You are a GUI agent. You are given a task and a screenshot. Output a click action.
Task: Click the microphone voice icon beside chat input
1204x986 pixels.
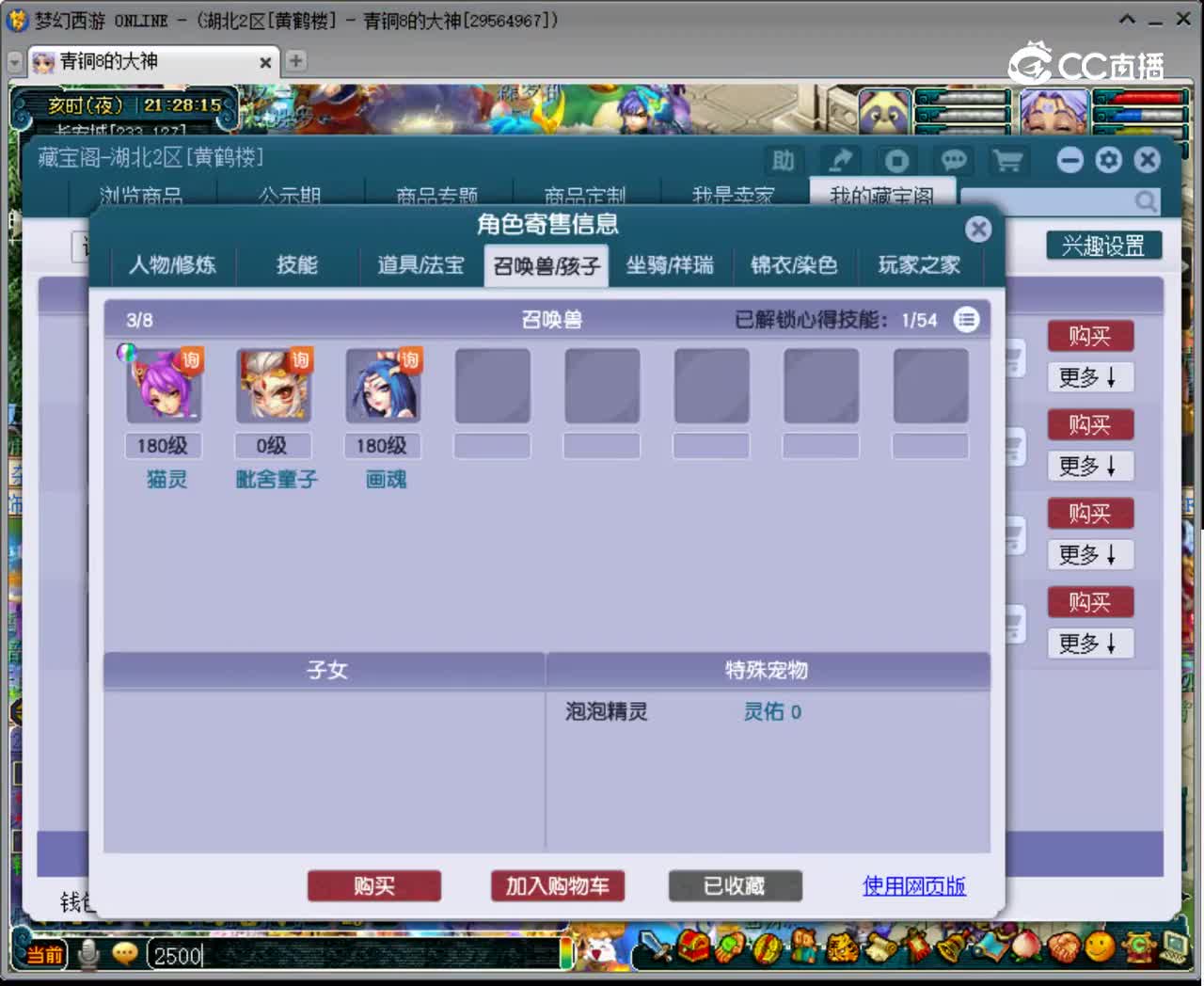pyautogui.click(x=89, y=955)
